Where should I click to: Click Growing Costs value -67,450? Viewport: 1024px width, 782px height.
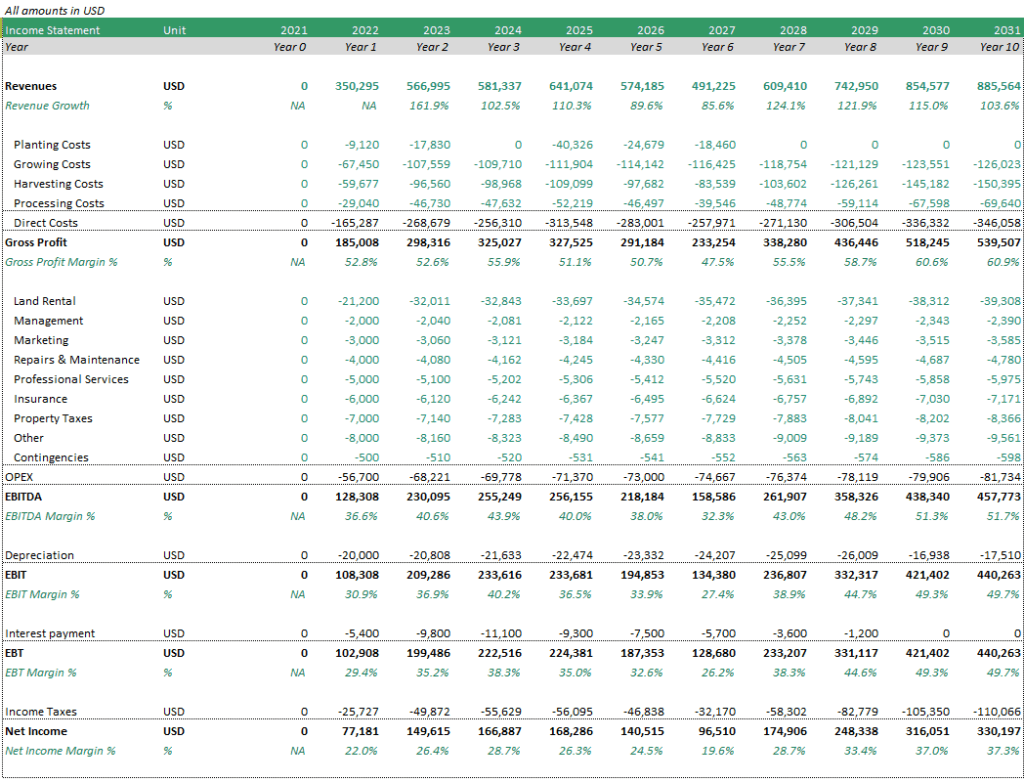[x=359, y=165]
